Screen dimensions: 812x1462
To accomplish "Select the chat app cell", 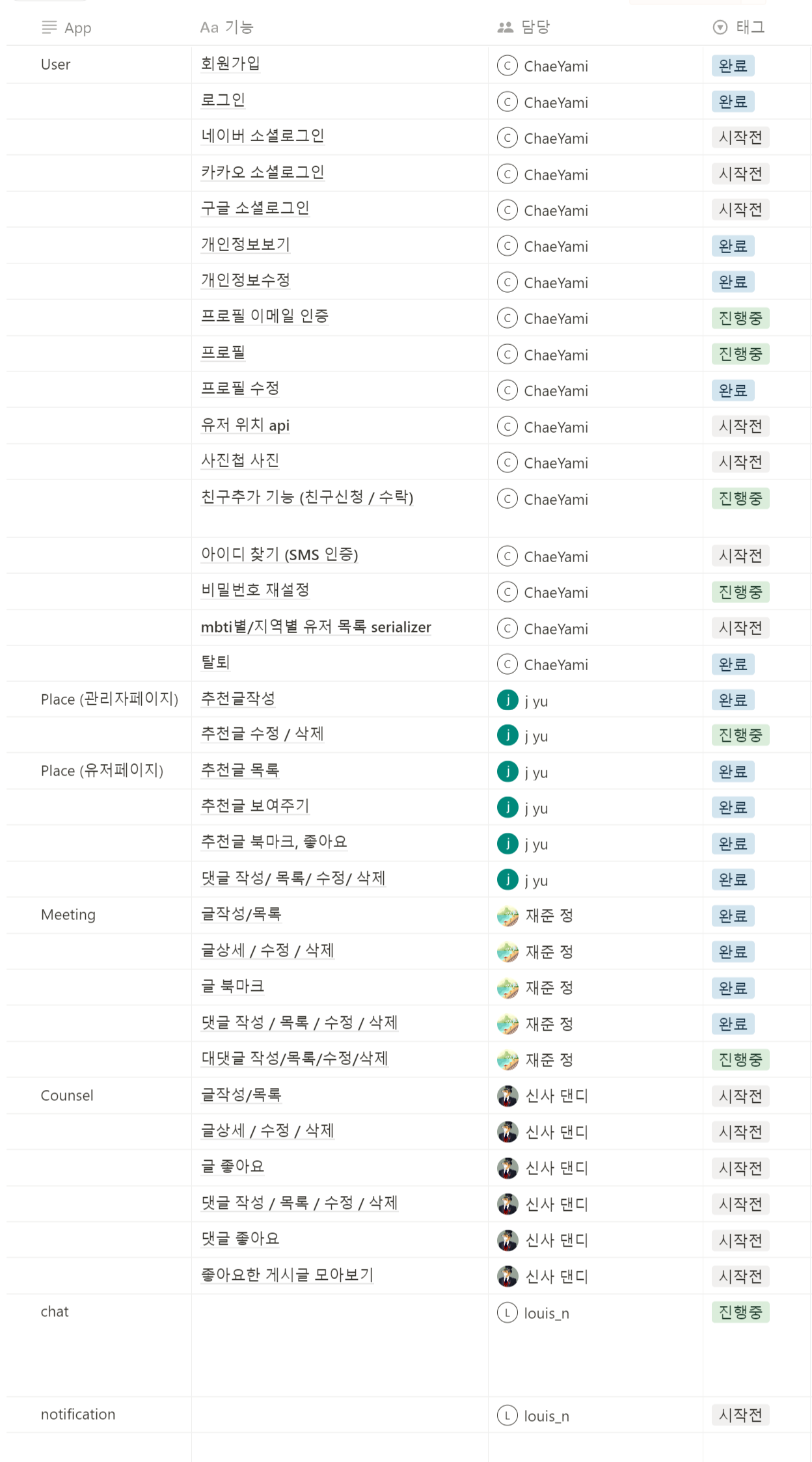I will (x=99, y=1345).
